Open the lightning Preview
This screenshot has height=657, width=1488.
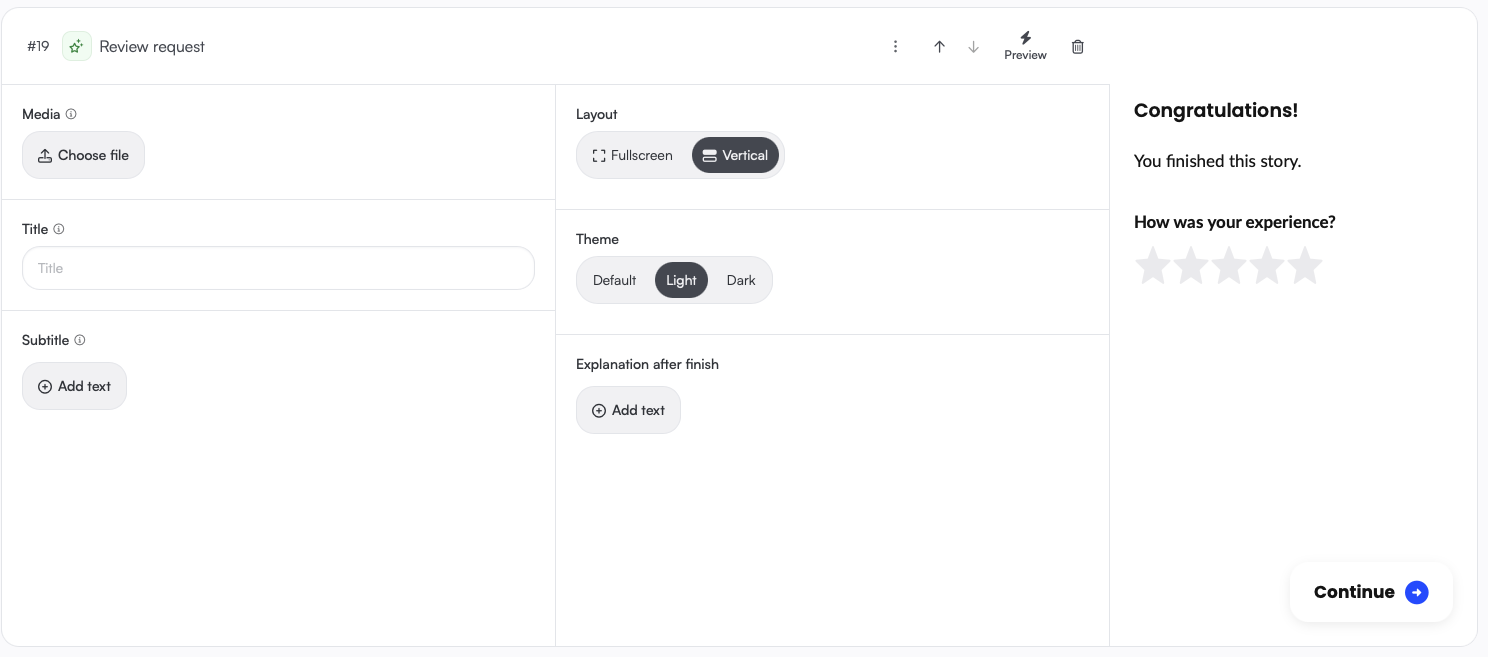1025,46
